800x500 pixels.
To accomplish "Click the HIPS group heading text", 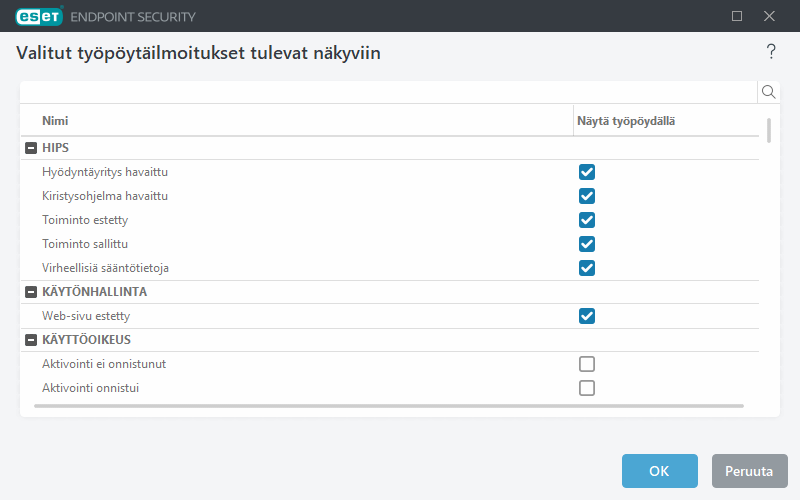I will (x=55, y=148).
